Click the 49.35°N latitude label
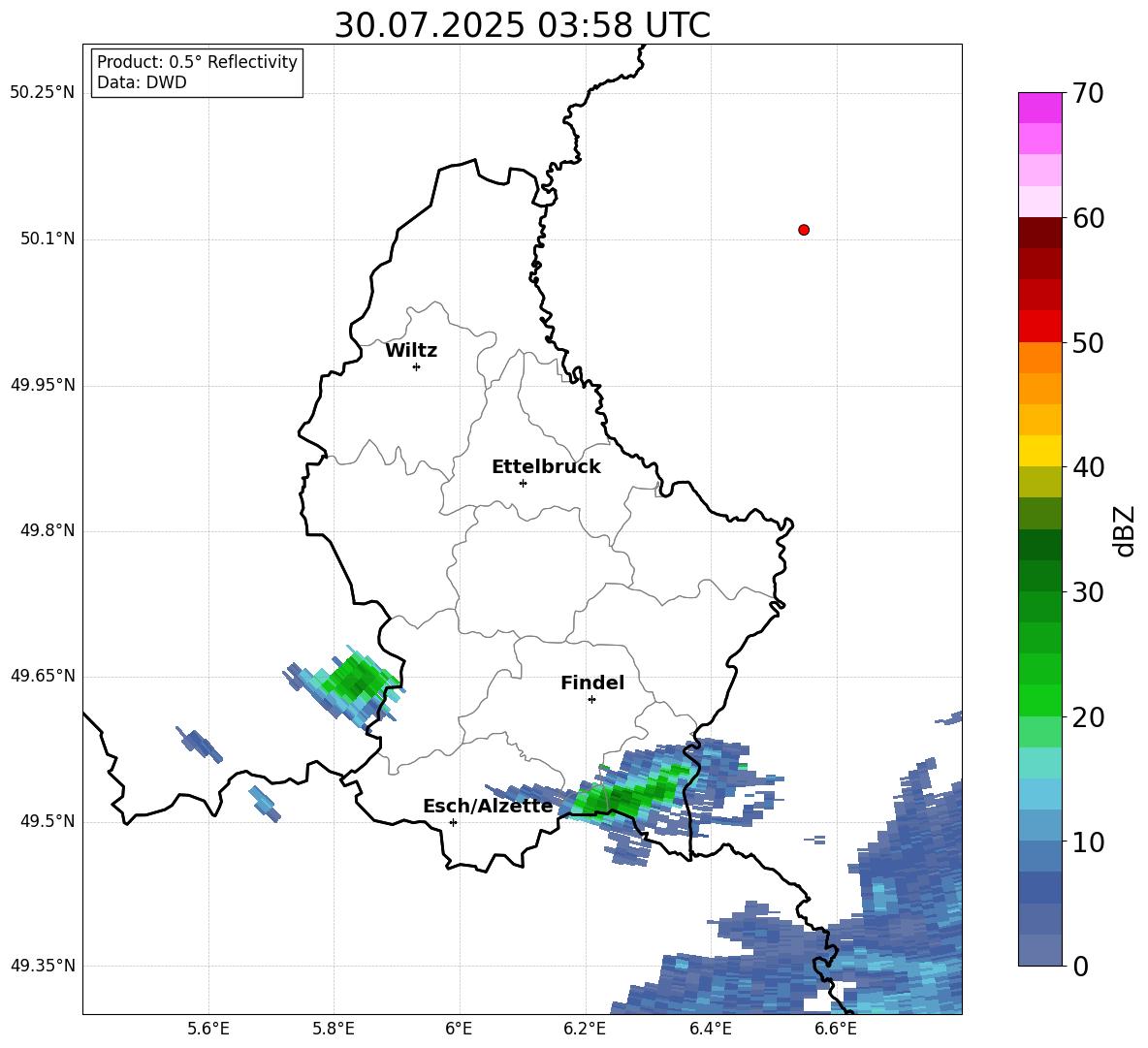1148x1048 pixels. 43,966
